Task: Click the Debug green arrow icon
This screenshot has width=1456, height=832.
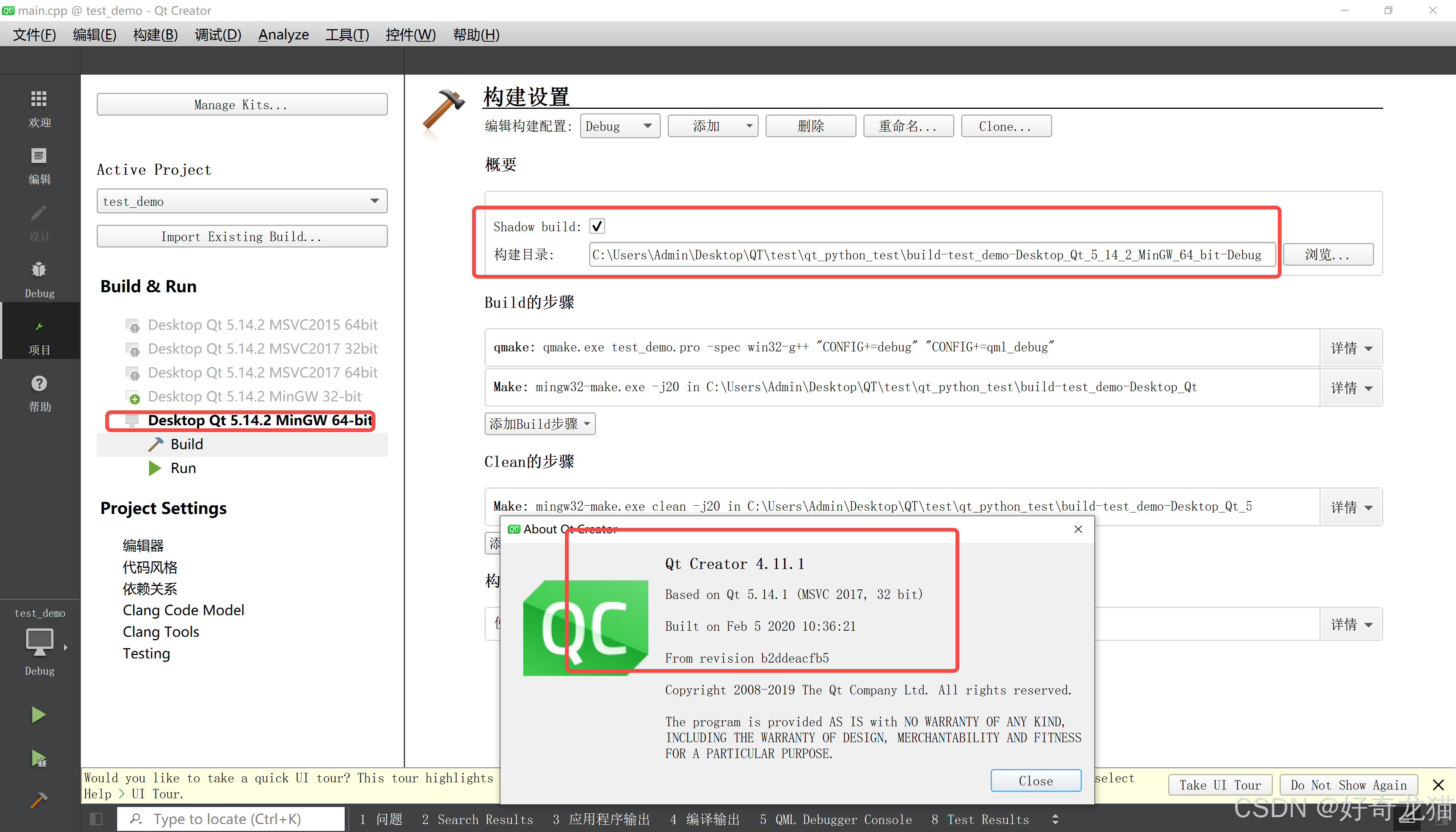Action: click(x=37, y=757)
